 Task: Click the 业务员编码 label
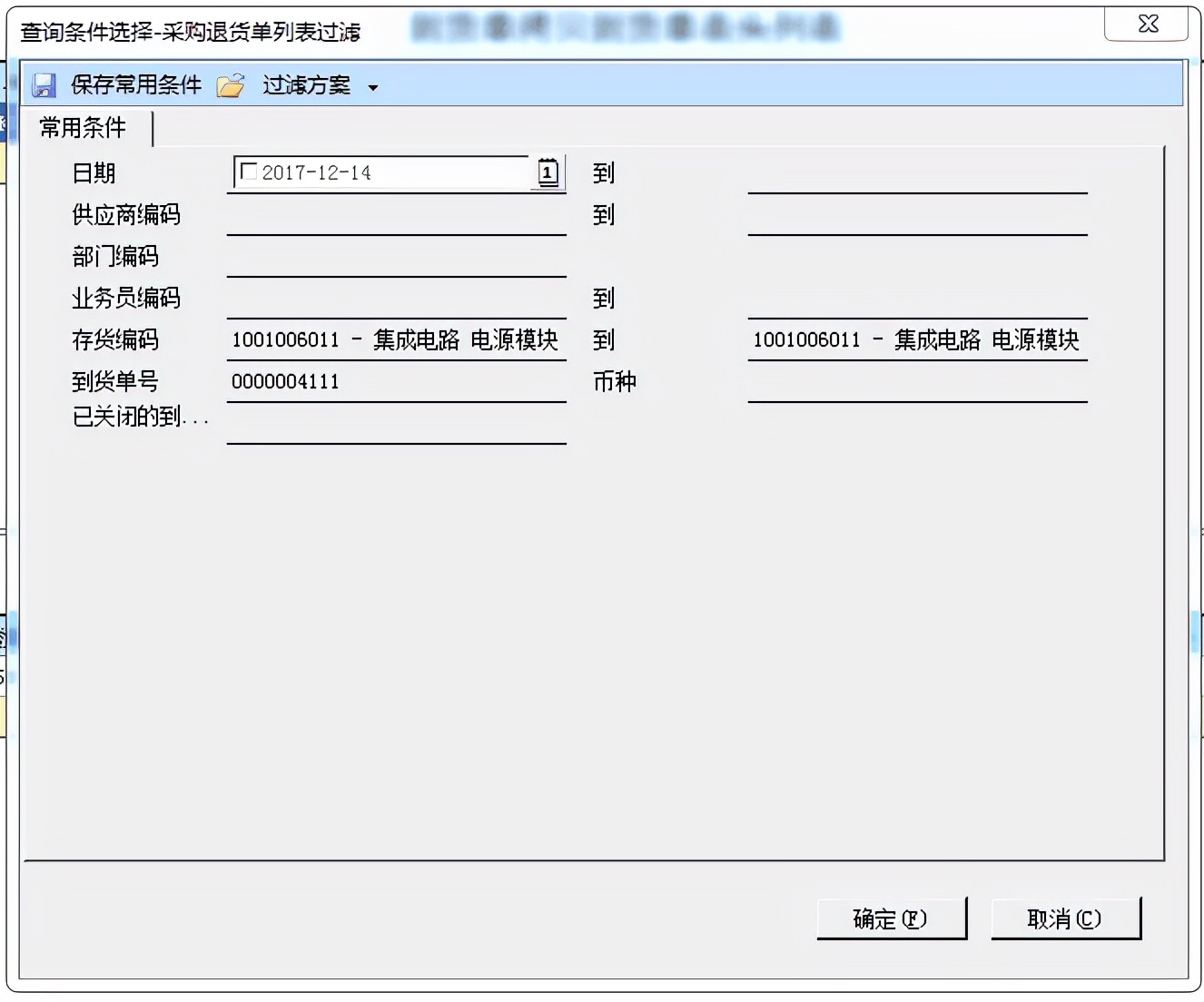pyautogui.click(x=126, y=299)
